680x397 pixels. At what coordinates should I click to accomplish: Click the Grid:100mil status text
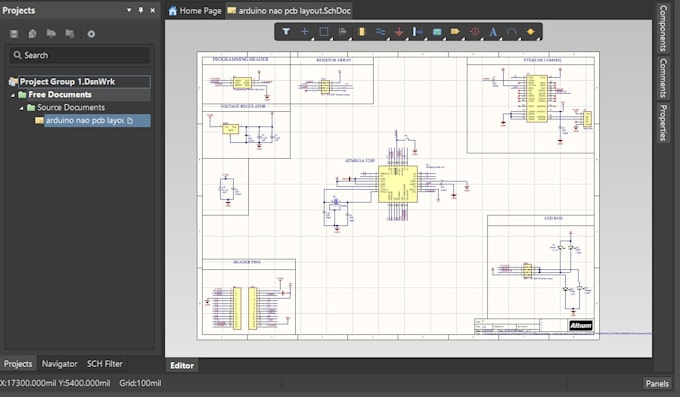(140, 383)
